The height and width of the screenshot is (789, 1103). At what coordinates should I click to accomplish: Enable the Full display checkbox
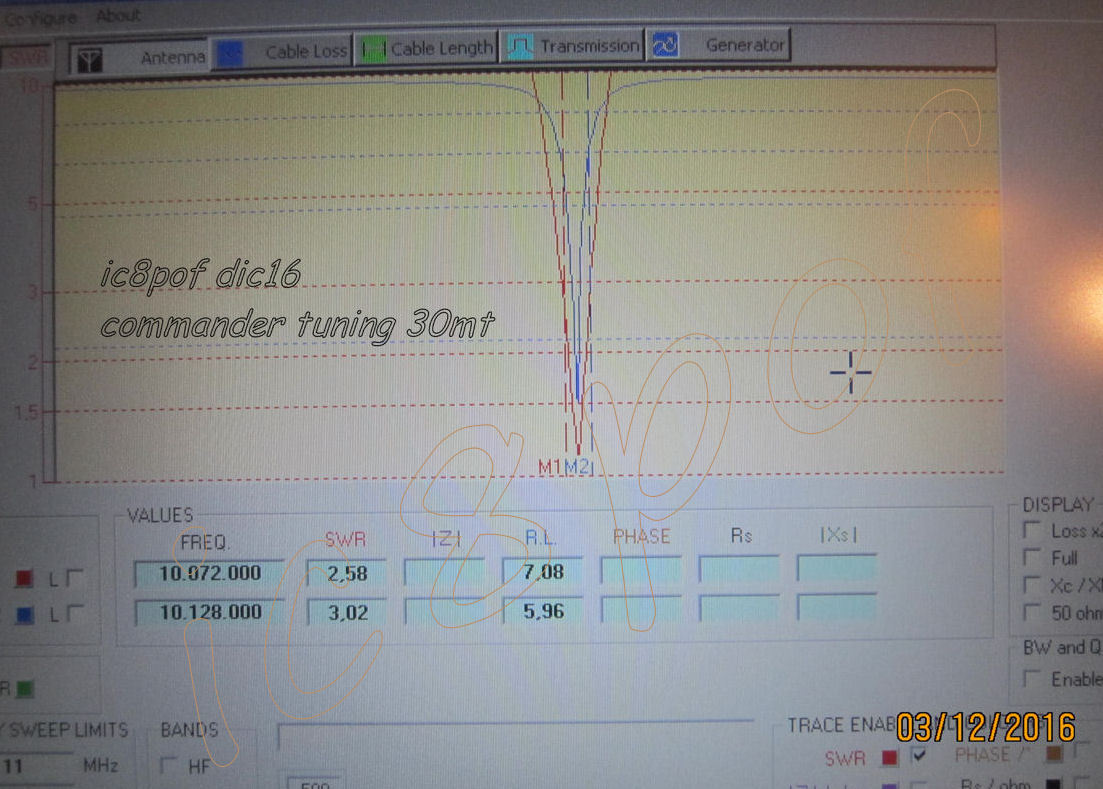[x=1032, y=558]
